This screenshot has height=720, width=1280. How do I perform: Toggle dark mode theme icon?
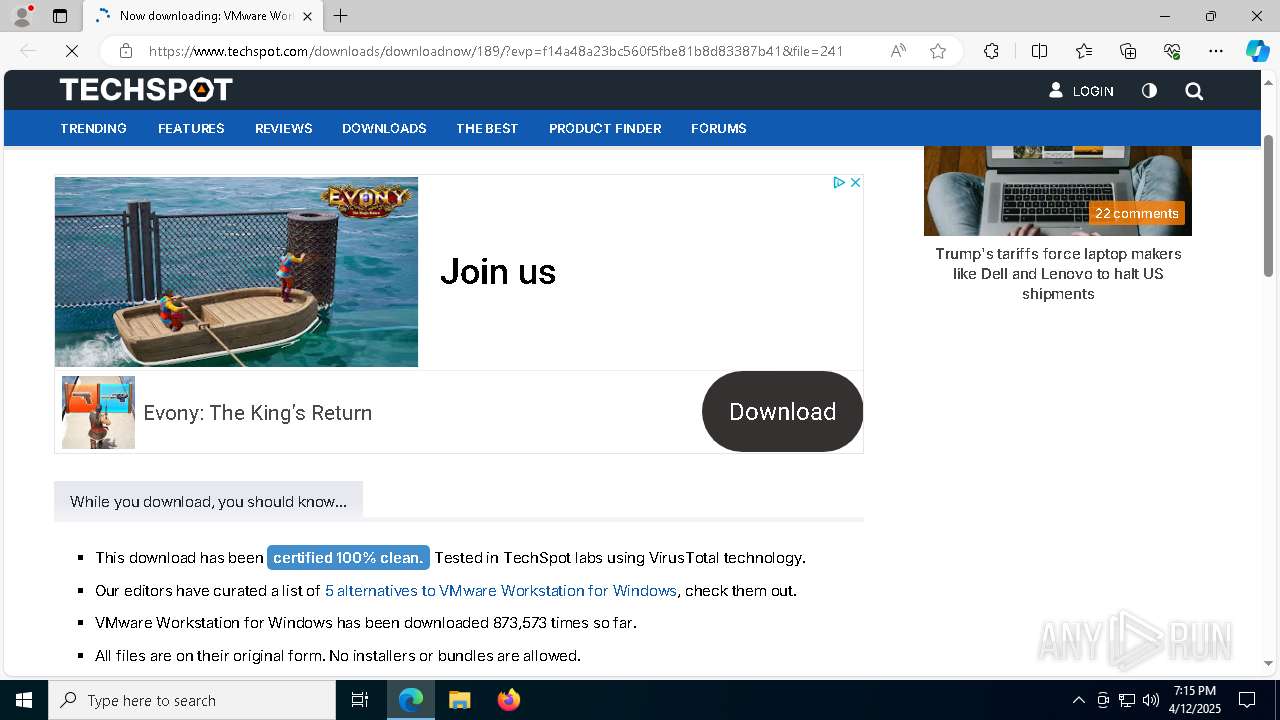1149,90
